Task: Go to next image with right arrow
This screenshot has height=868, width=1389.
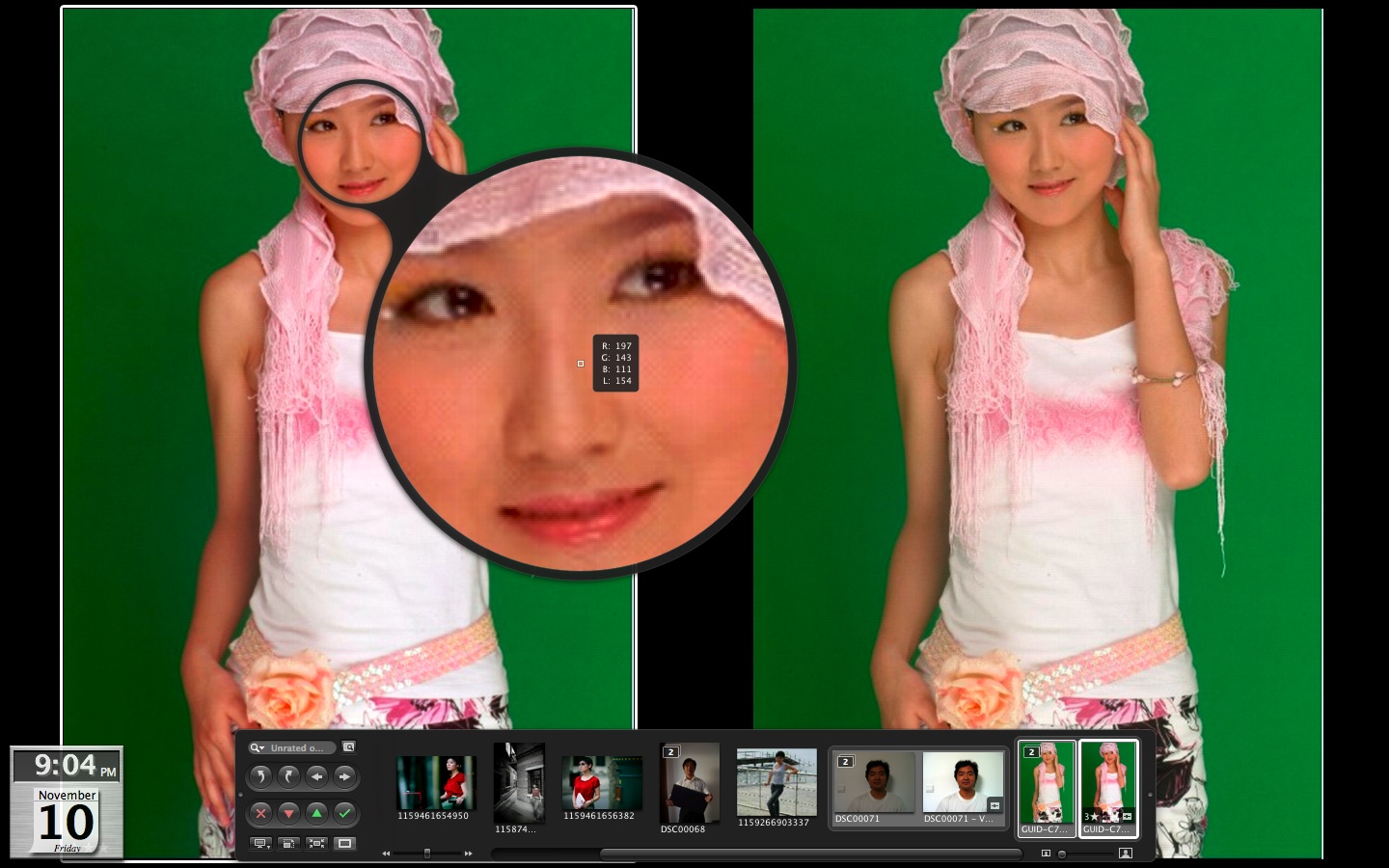Action: click(x=344, y=777)
